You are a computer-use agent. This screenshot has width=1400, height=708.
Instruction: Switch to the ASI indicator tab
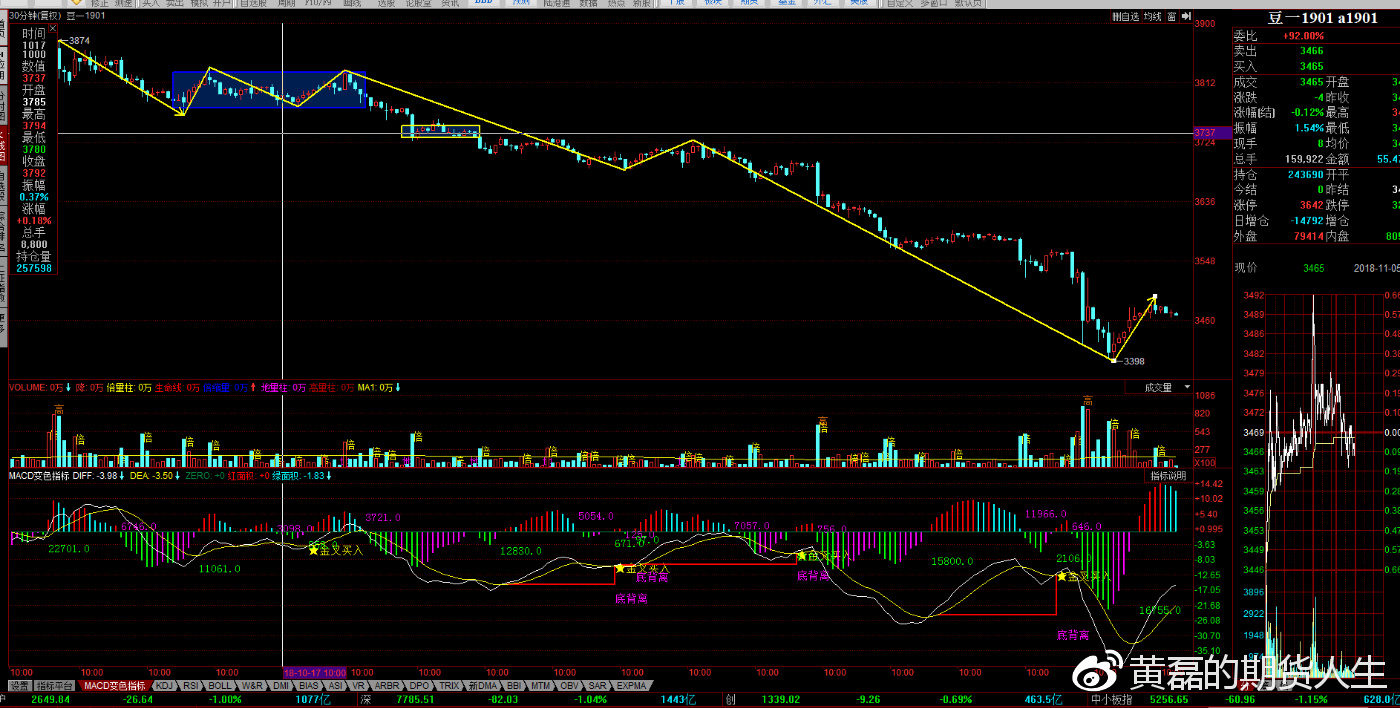click(337, 686)
